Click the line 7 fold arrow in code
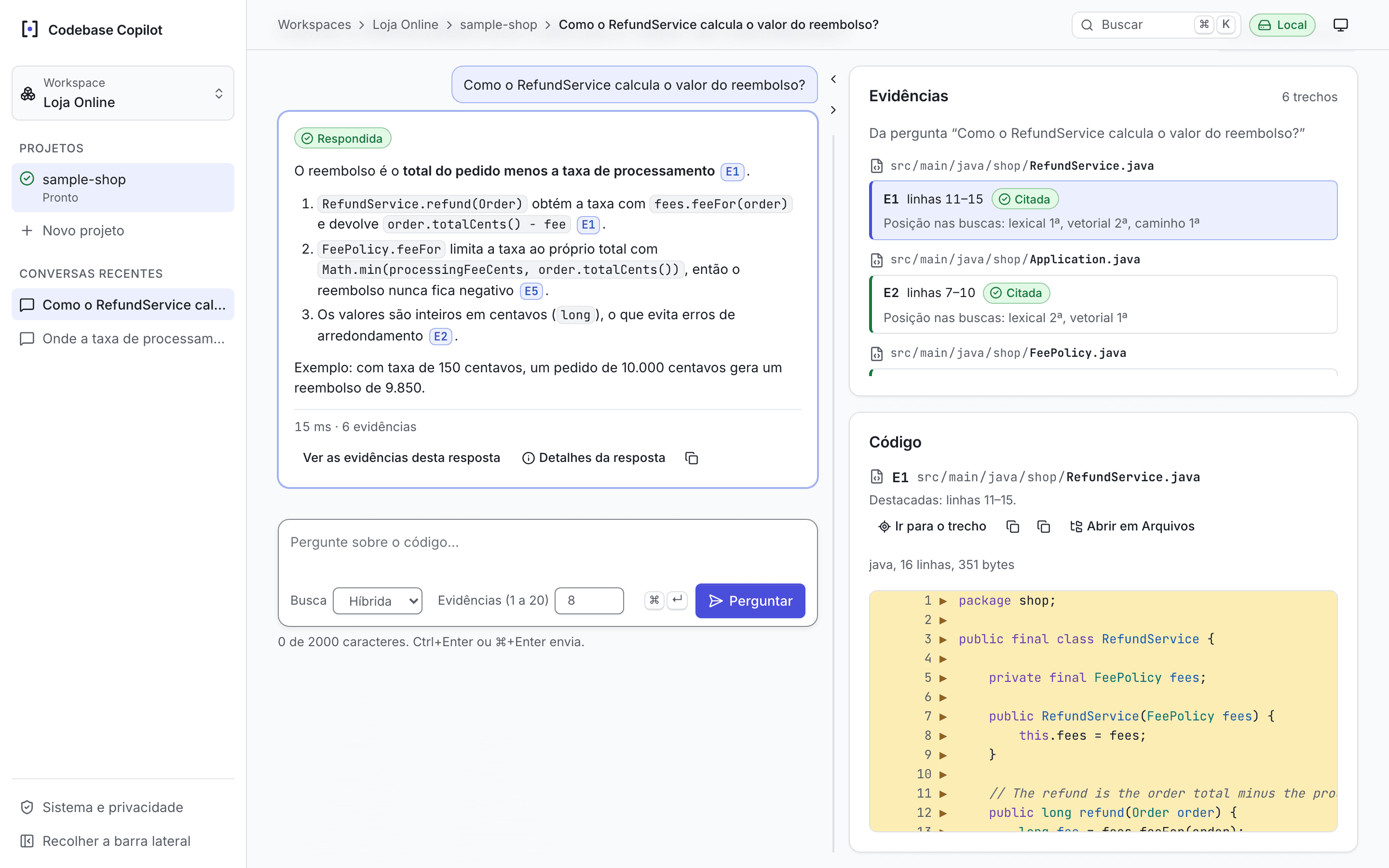This screenshot has height=868, width=1389. click(942, 716)
